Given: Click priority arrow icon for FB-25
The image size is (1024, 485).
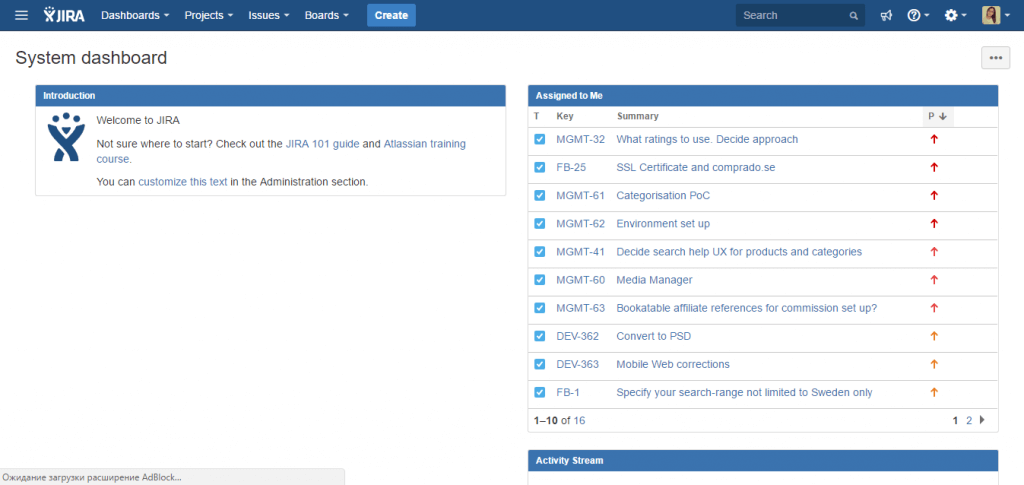Looking at the screenshot, I should click(934, 167).
